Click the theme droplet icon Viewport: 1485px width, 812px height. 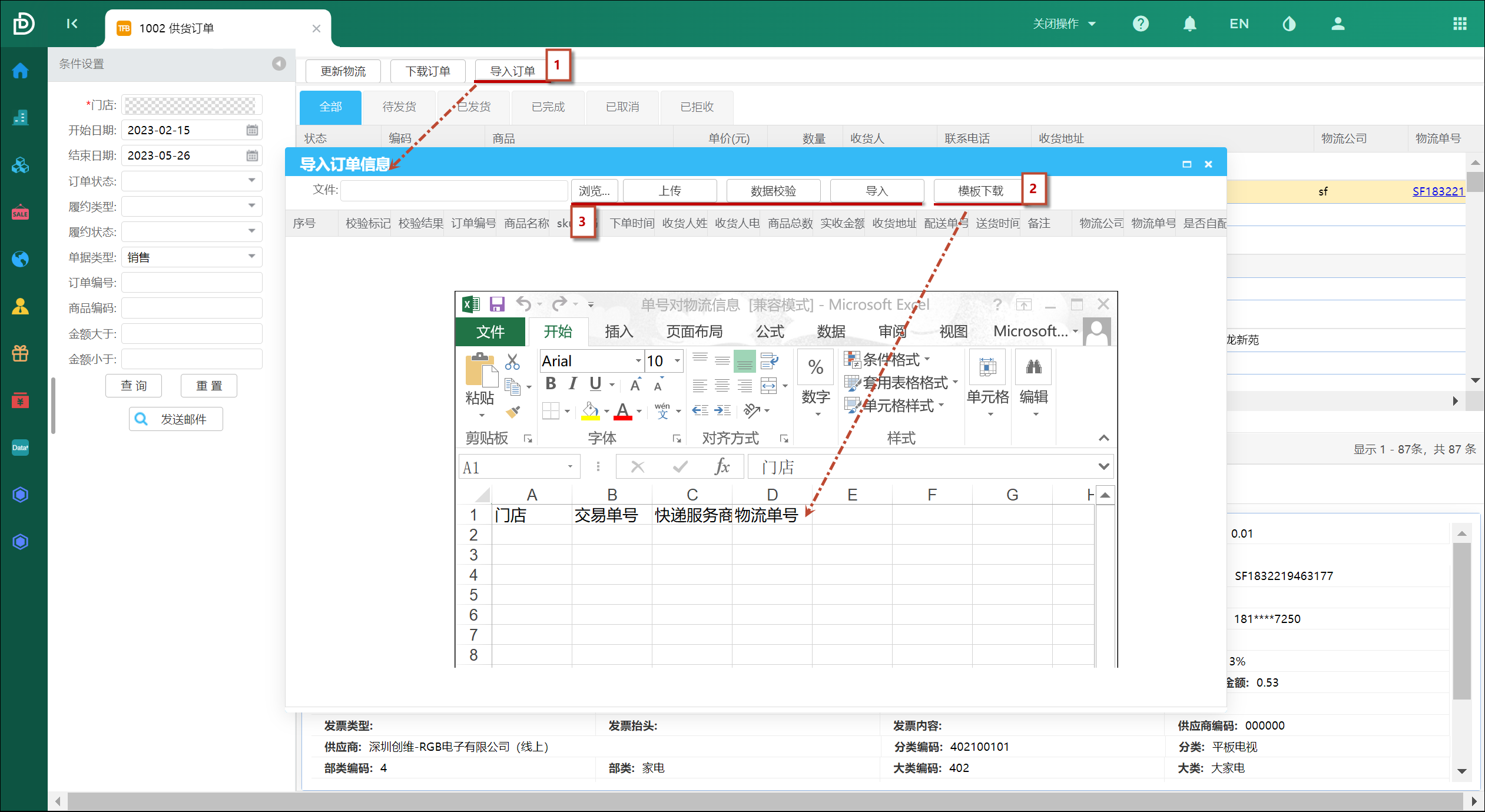[1289, 24]
